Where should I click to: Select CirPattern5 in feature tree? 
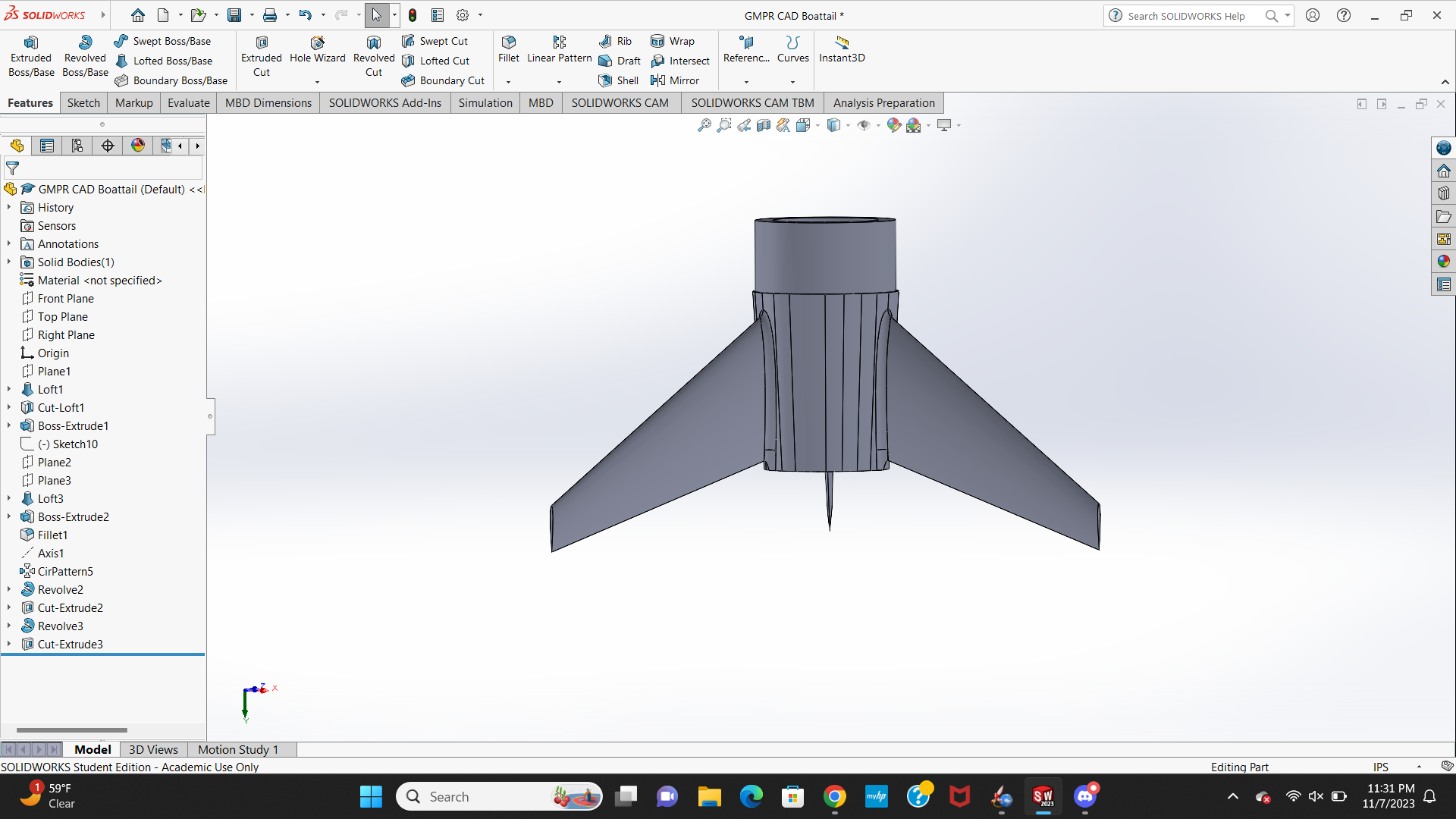65,571
